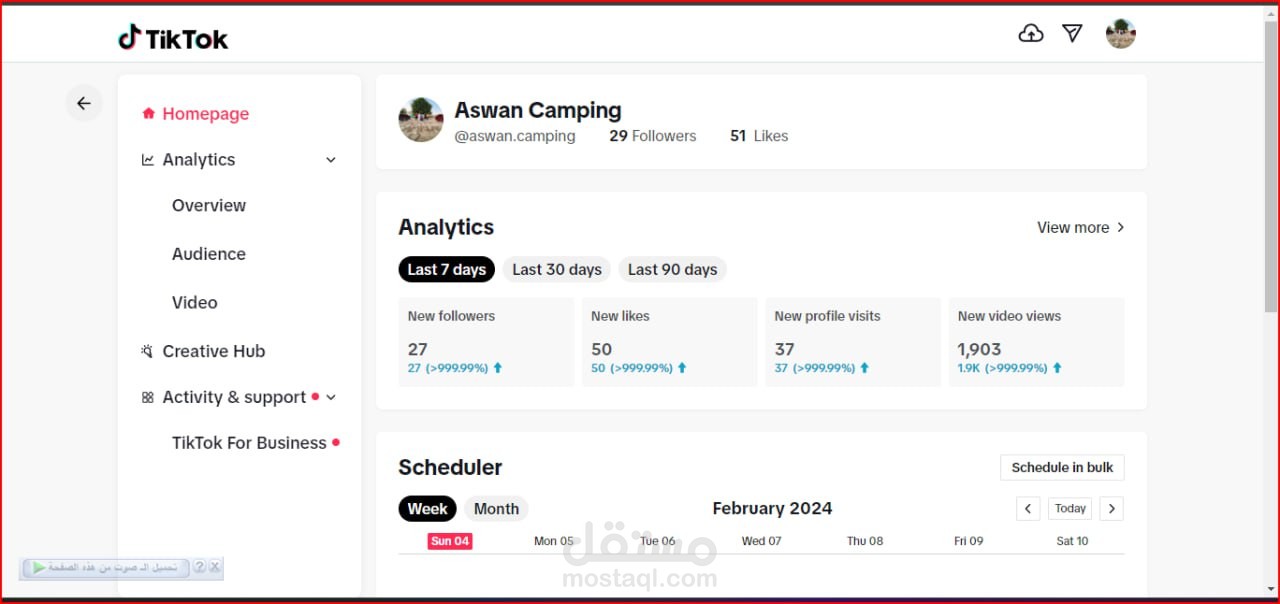
Task: Click View more in Analytics
Action: pos(1080,228)
